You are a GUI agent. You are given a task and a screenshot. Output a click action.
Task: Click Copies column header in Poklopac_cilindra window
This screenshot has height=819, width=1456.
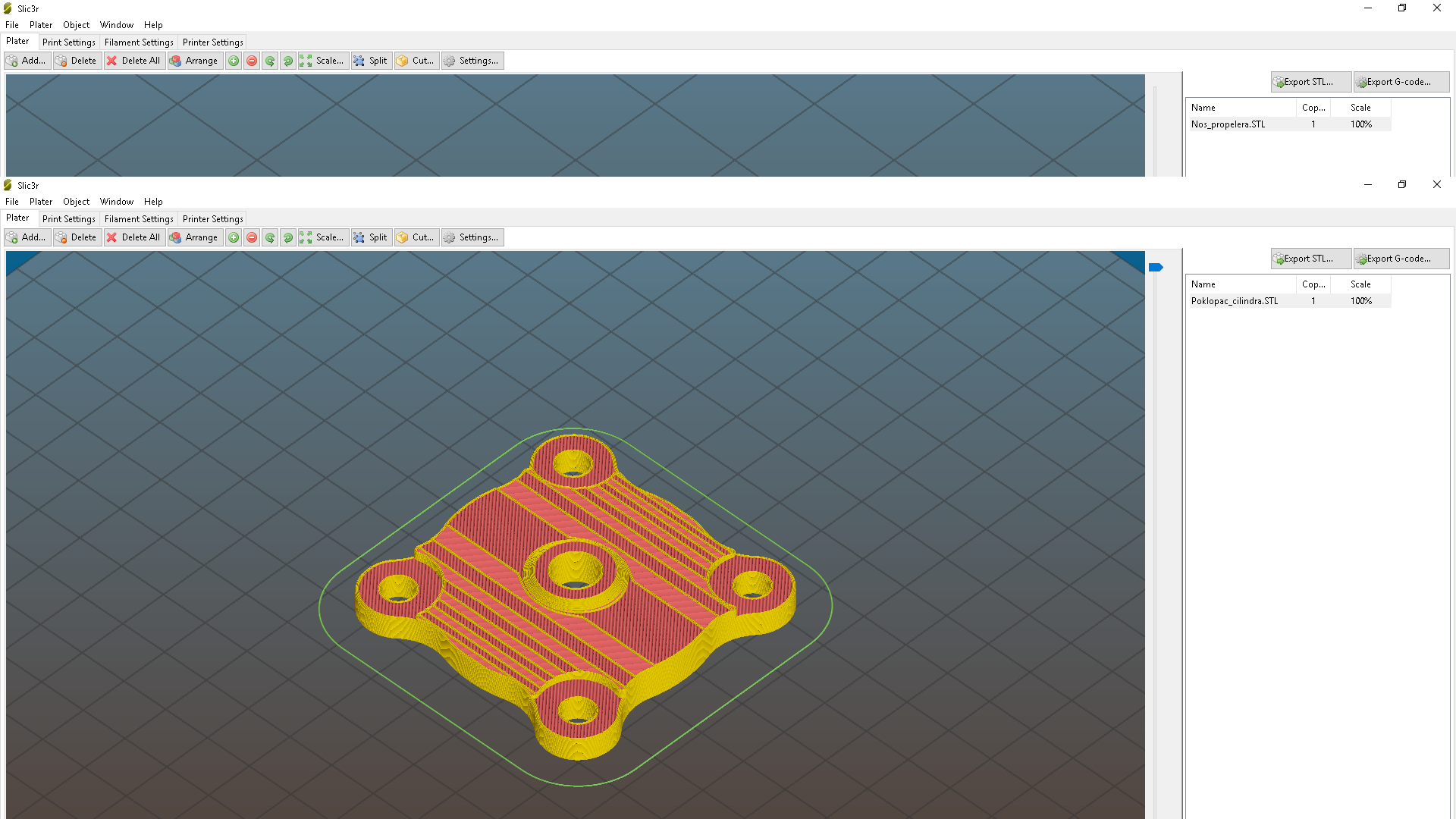pyautogui.click(x=1313, y=284)
